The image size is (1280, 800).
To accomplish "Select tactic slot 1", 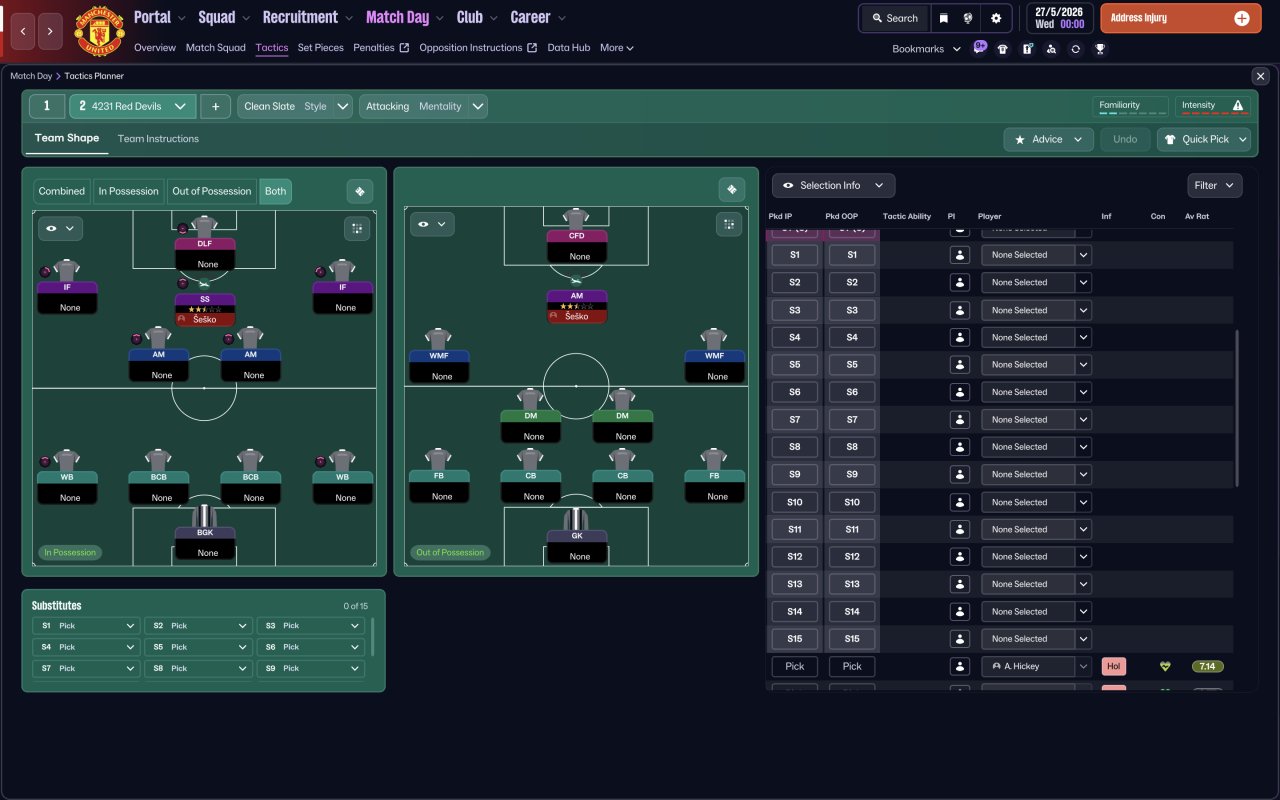I will coord(47,106).
